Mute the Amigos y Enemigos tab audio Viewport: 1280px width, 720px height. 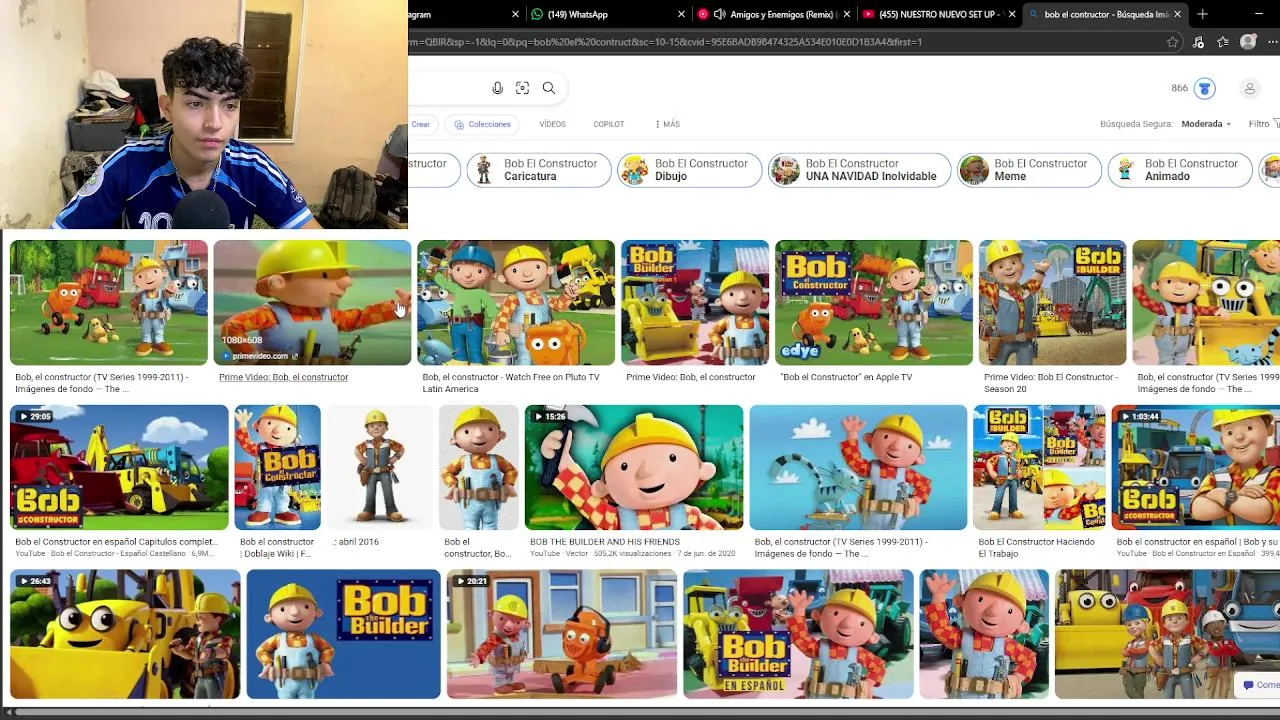point(719,14)
